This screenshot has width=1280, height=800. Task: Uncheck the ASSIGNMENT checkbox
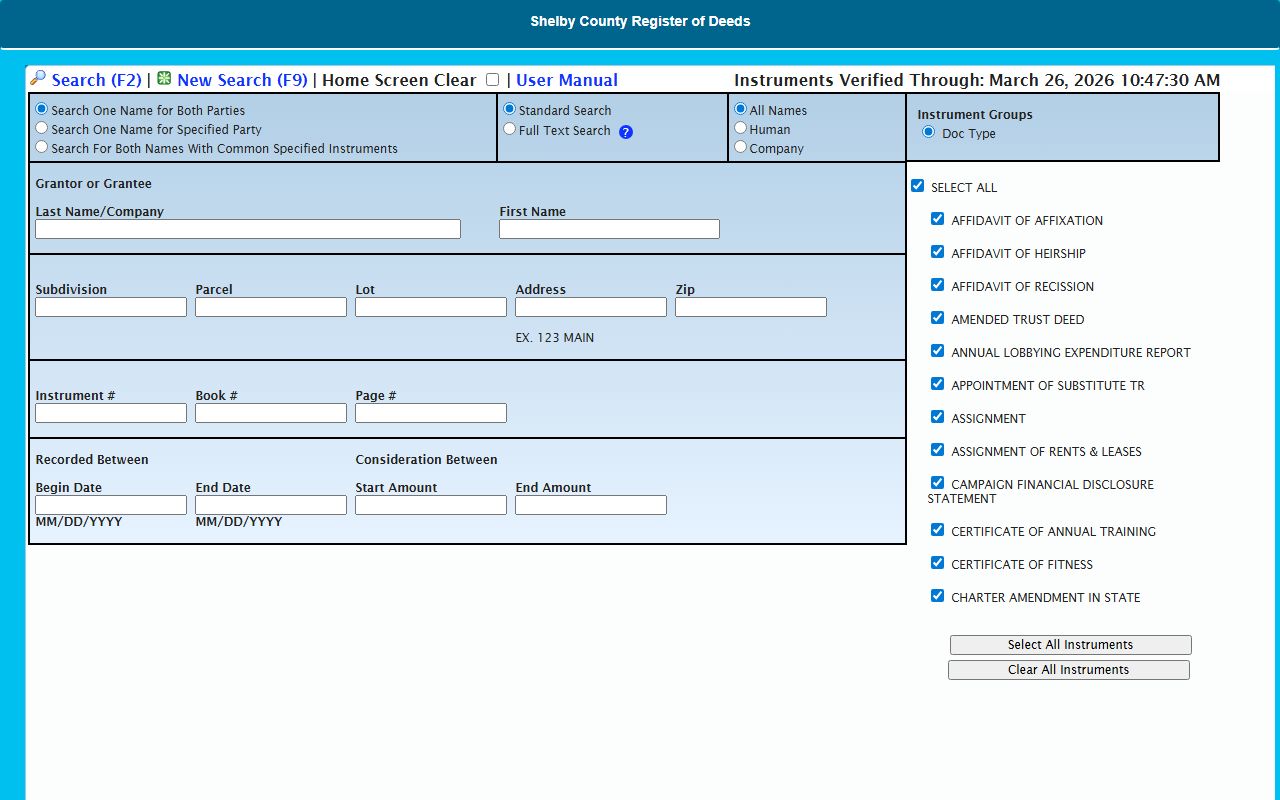click(938, 417)
